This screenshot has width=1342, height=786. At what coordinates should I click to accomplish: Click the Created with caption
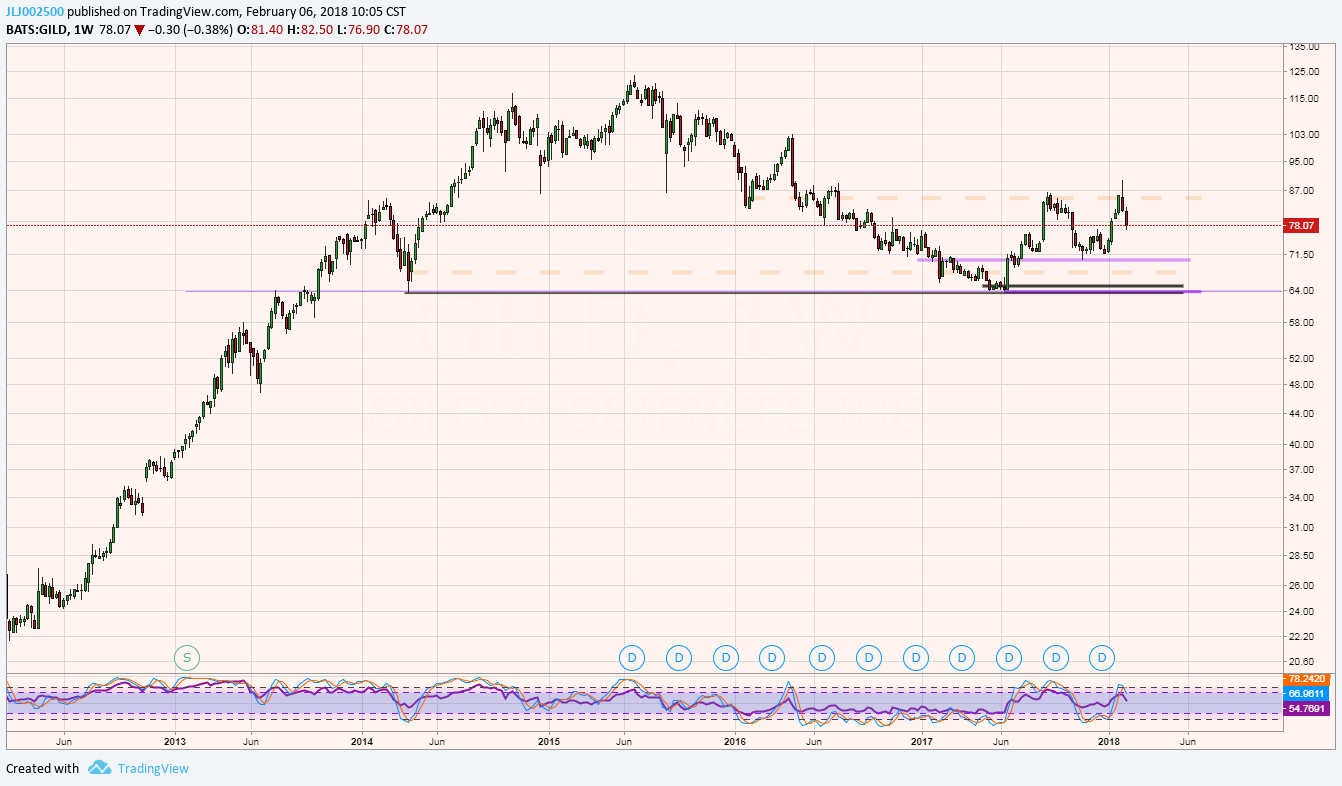pos(42,768)
